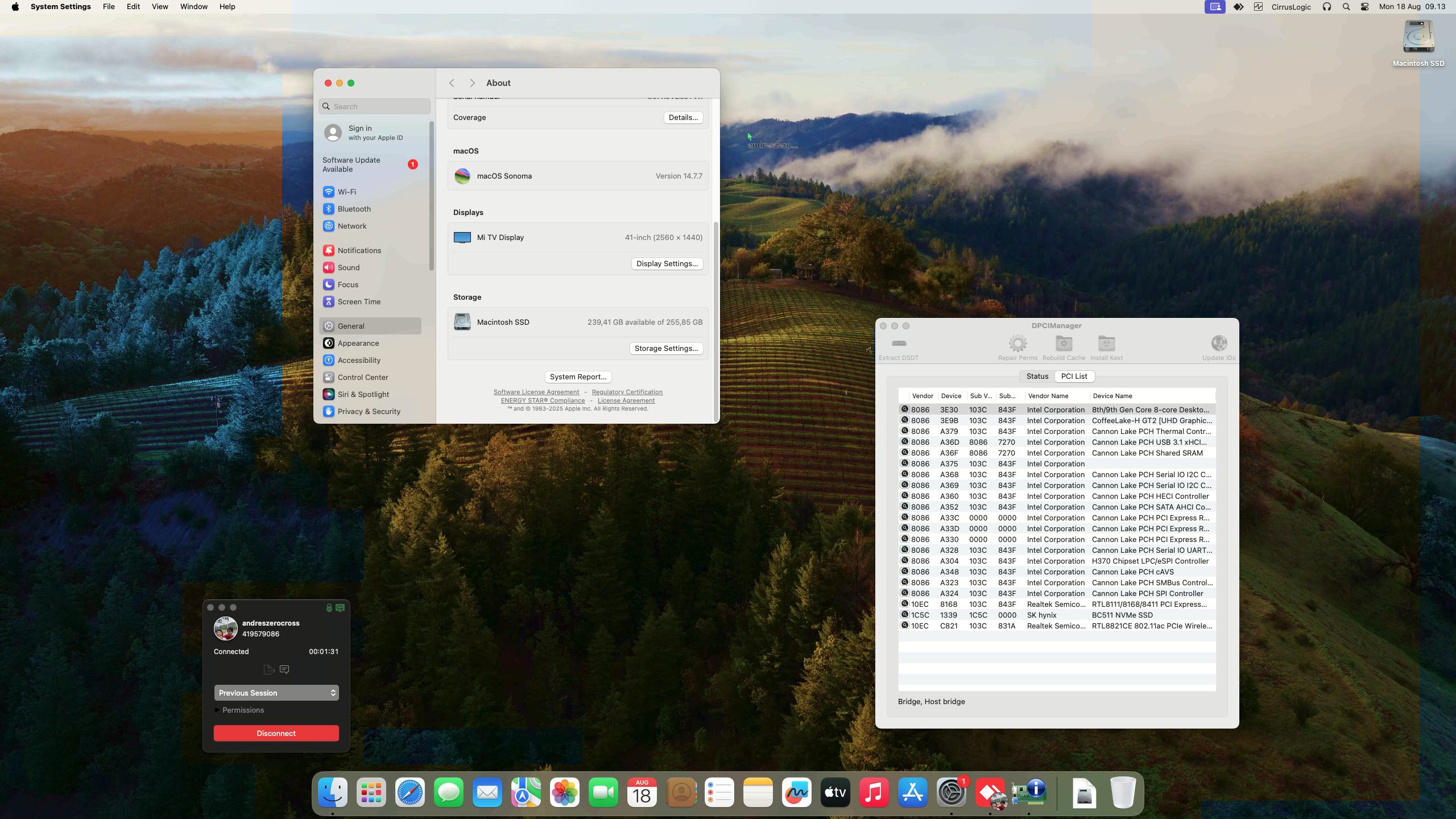This screenshot has height=819, width=1456.
Task: Open the Window menu
Action: (x=193, y=7)
